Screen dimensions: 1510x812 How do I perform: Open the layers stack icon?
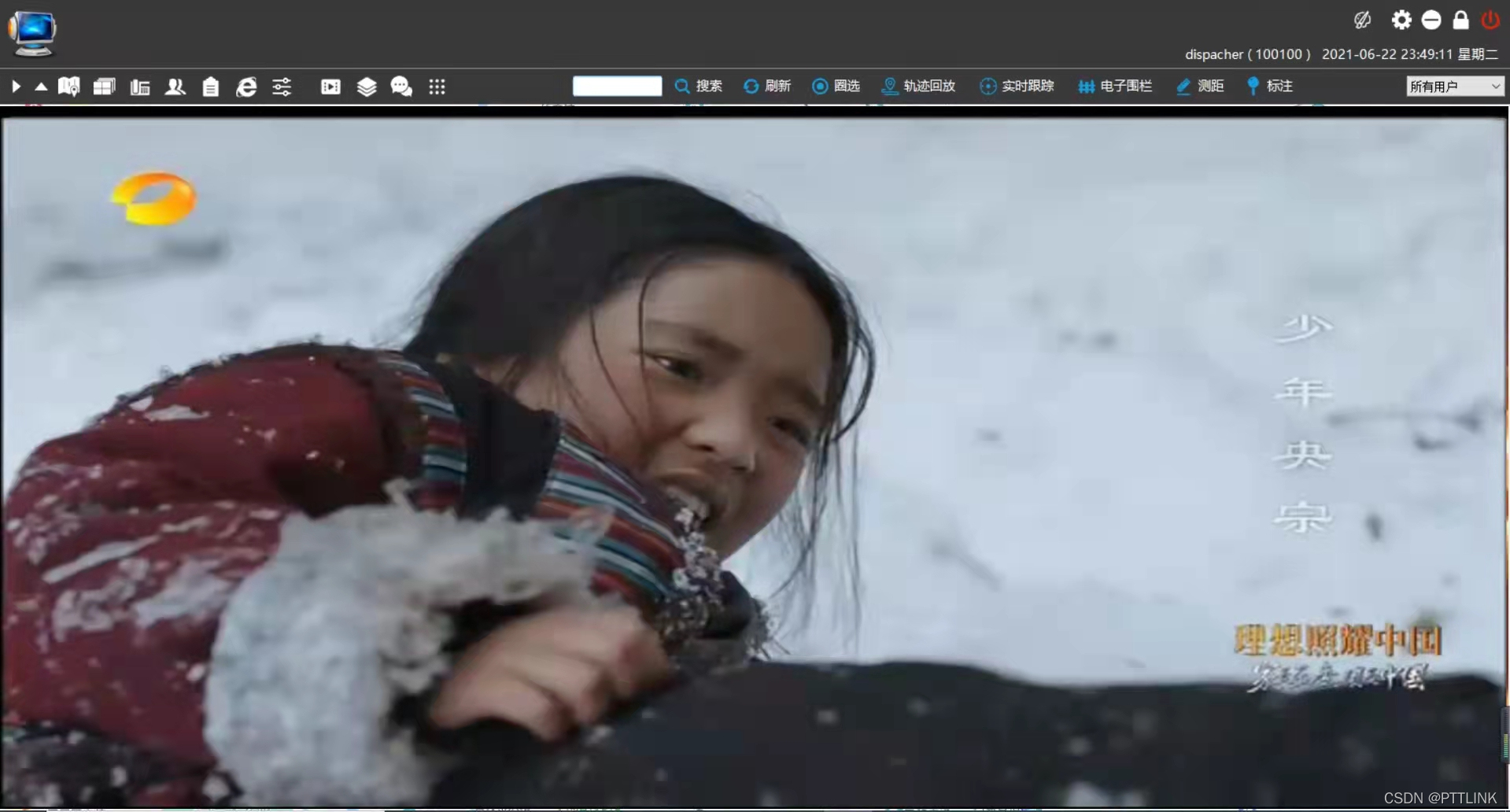[367, 87]
